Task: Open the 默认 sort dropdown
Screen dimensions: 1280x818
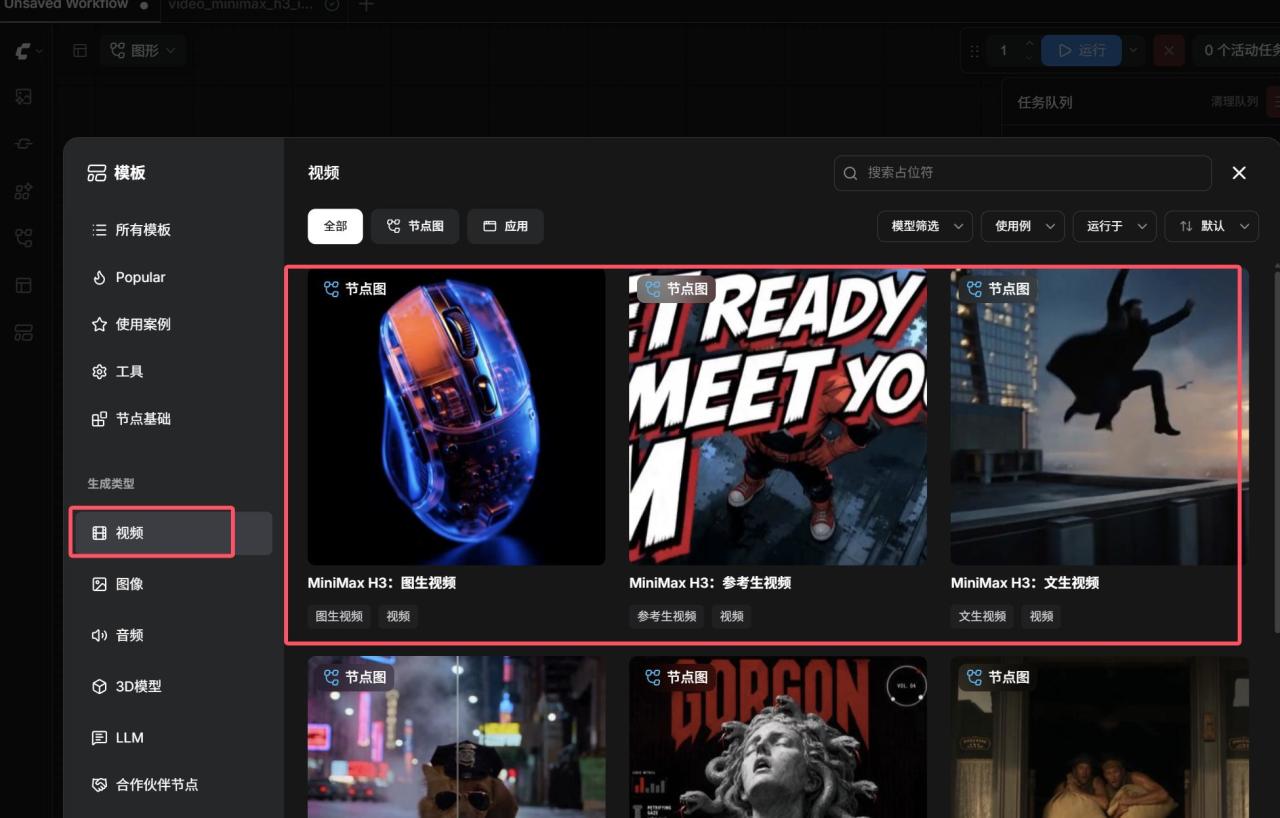Action: [x=1211, y=226]
